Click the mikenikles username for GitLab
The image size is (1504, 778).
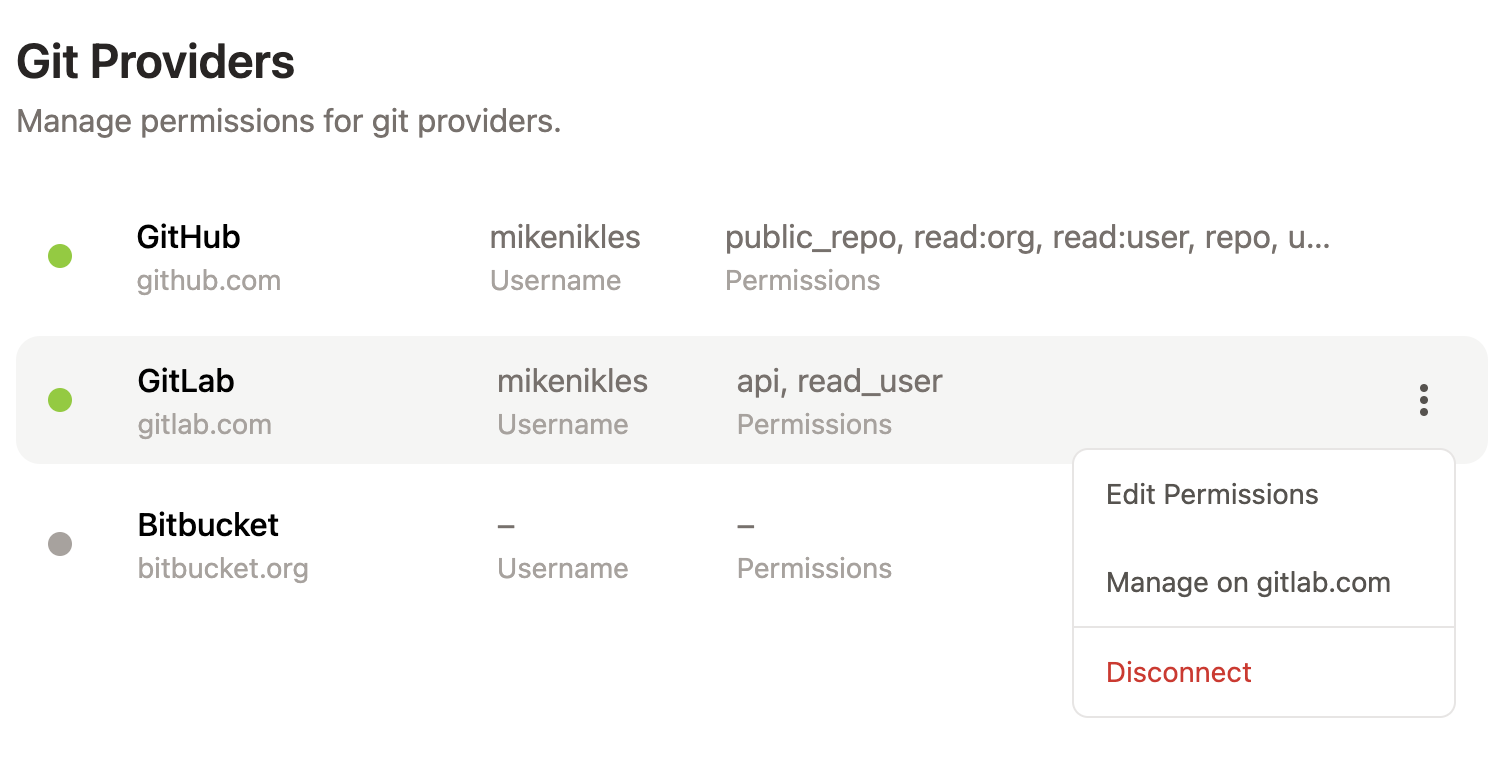572,381
